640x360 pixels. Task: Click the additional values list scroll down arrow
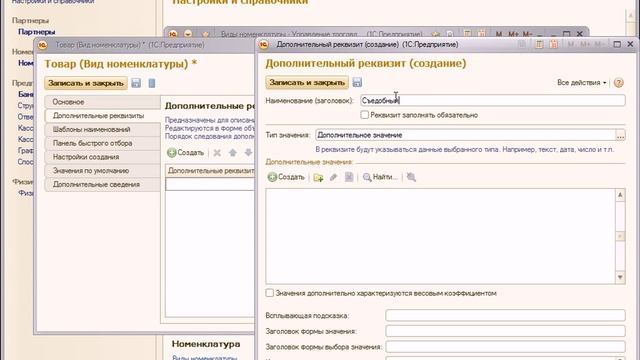click(x=620, y=278)
